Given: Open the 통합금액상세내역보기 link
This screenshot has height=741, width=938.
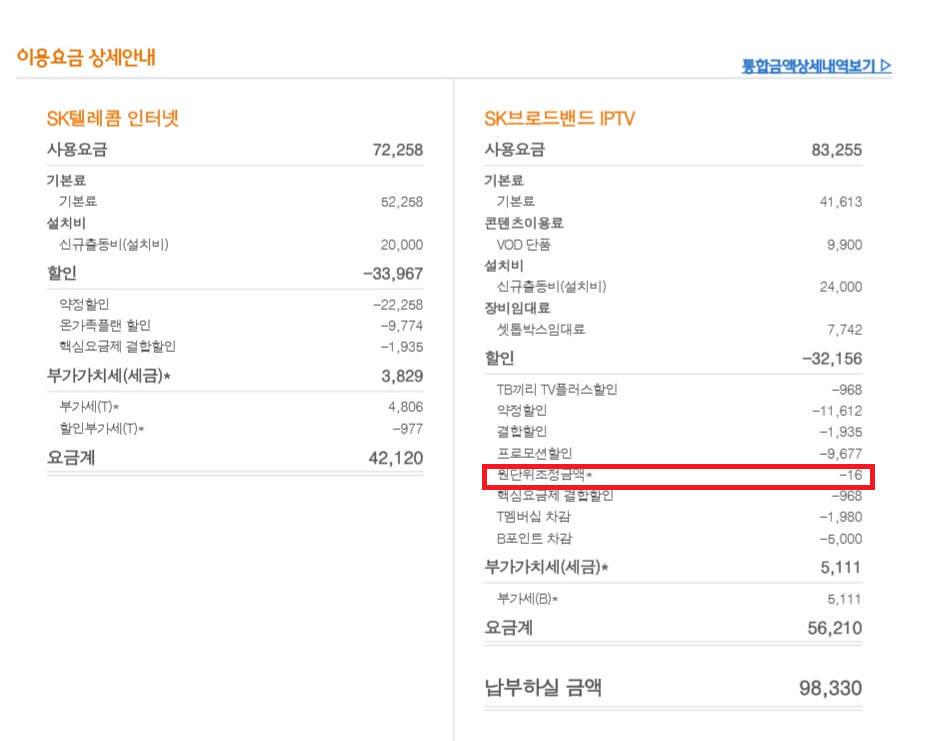Looking at the screenshot, I should [x=809, y=67].
